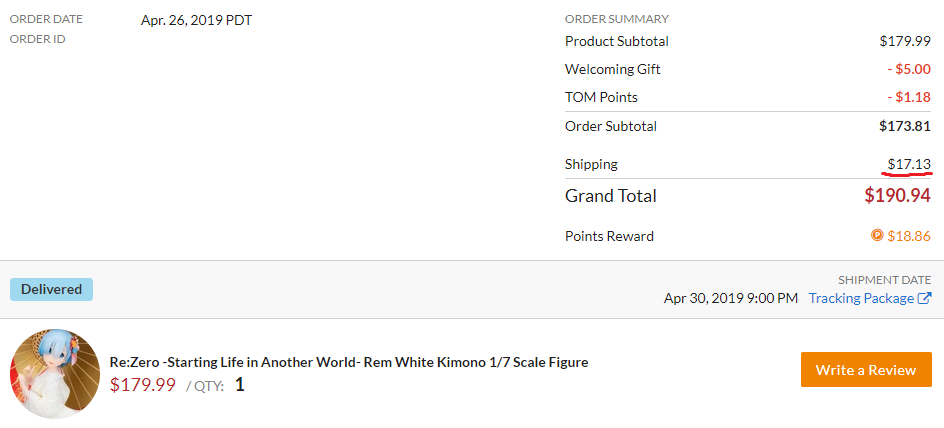This screenshot has height=428, width=944.
Task: Click the Delivered status badge
Action: pyautogui.click(x=51, y=290)
